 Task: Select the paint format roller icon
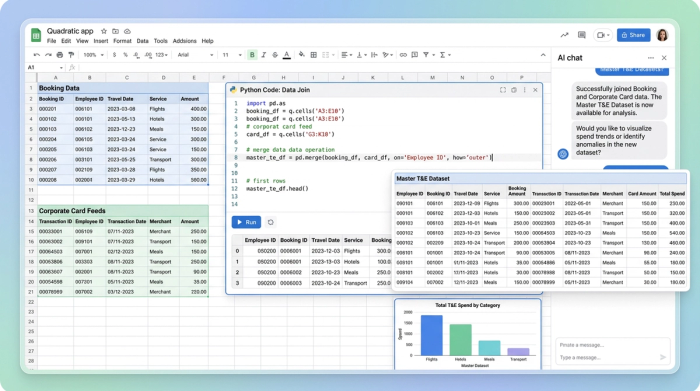pyautogui.click(x=71, y=55)
